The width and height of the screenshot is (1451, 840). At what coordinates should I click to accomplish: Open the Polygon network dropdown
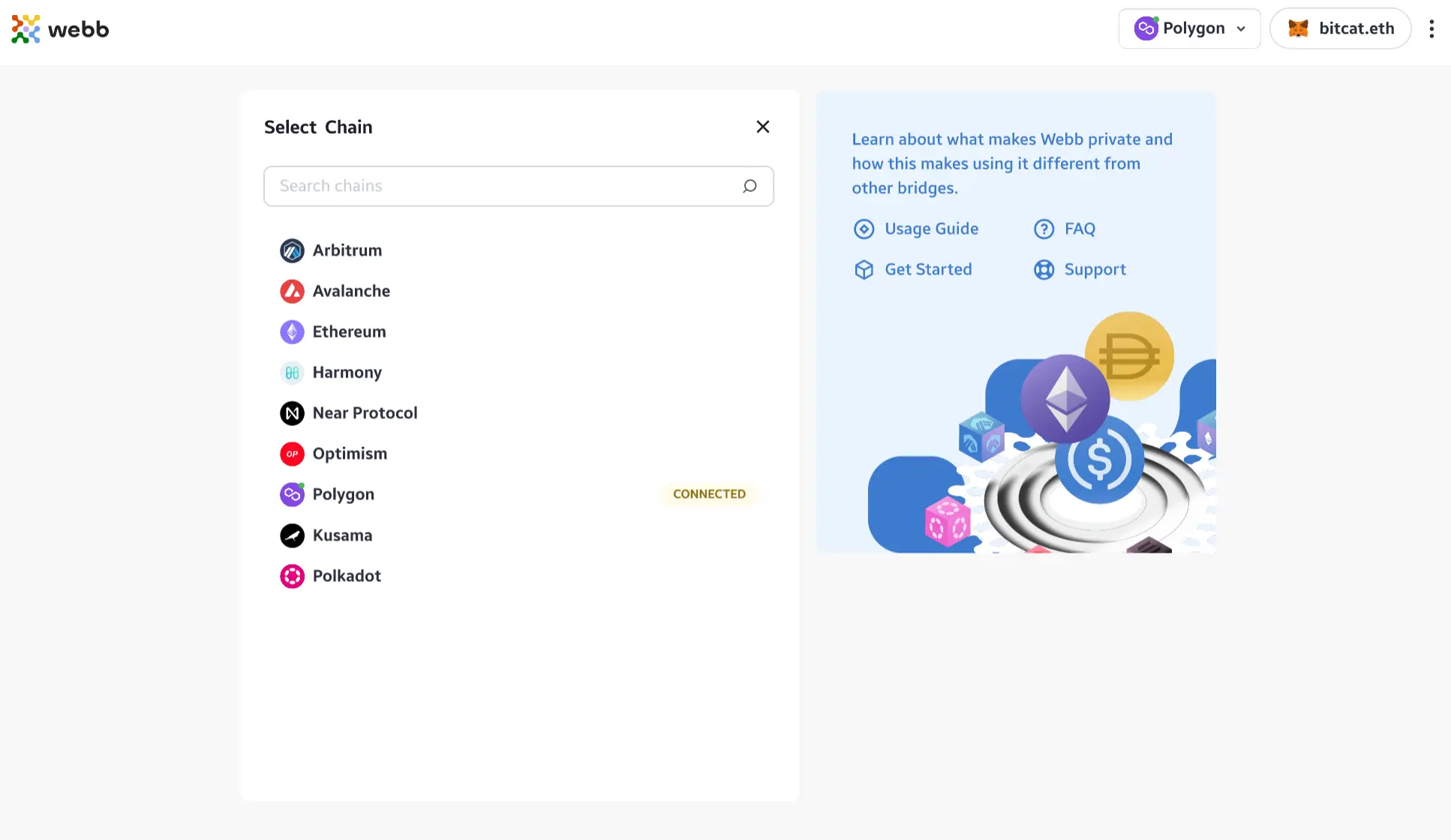pyautogui.click(x=1189, y=28)
